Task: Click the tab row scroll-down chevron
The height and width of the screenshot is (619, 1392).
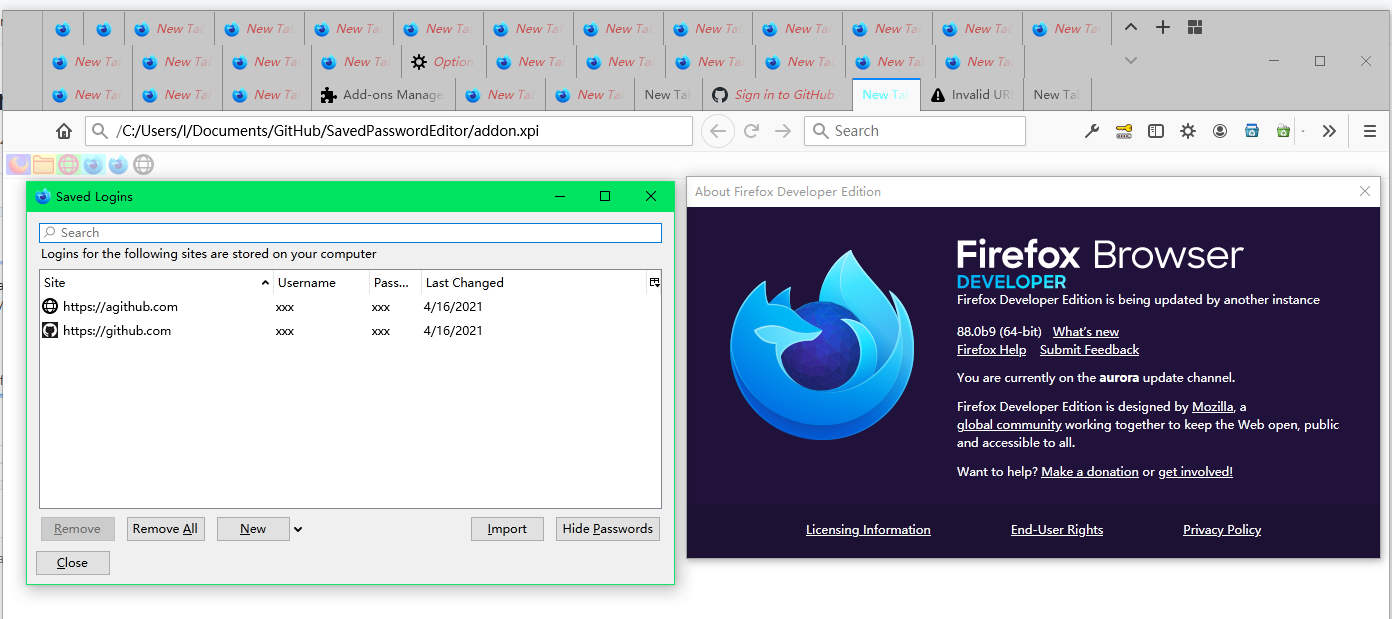Action: [x=1131, y=61]
